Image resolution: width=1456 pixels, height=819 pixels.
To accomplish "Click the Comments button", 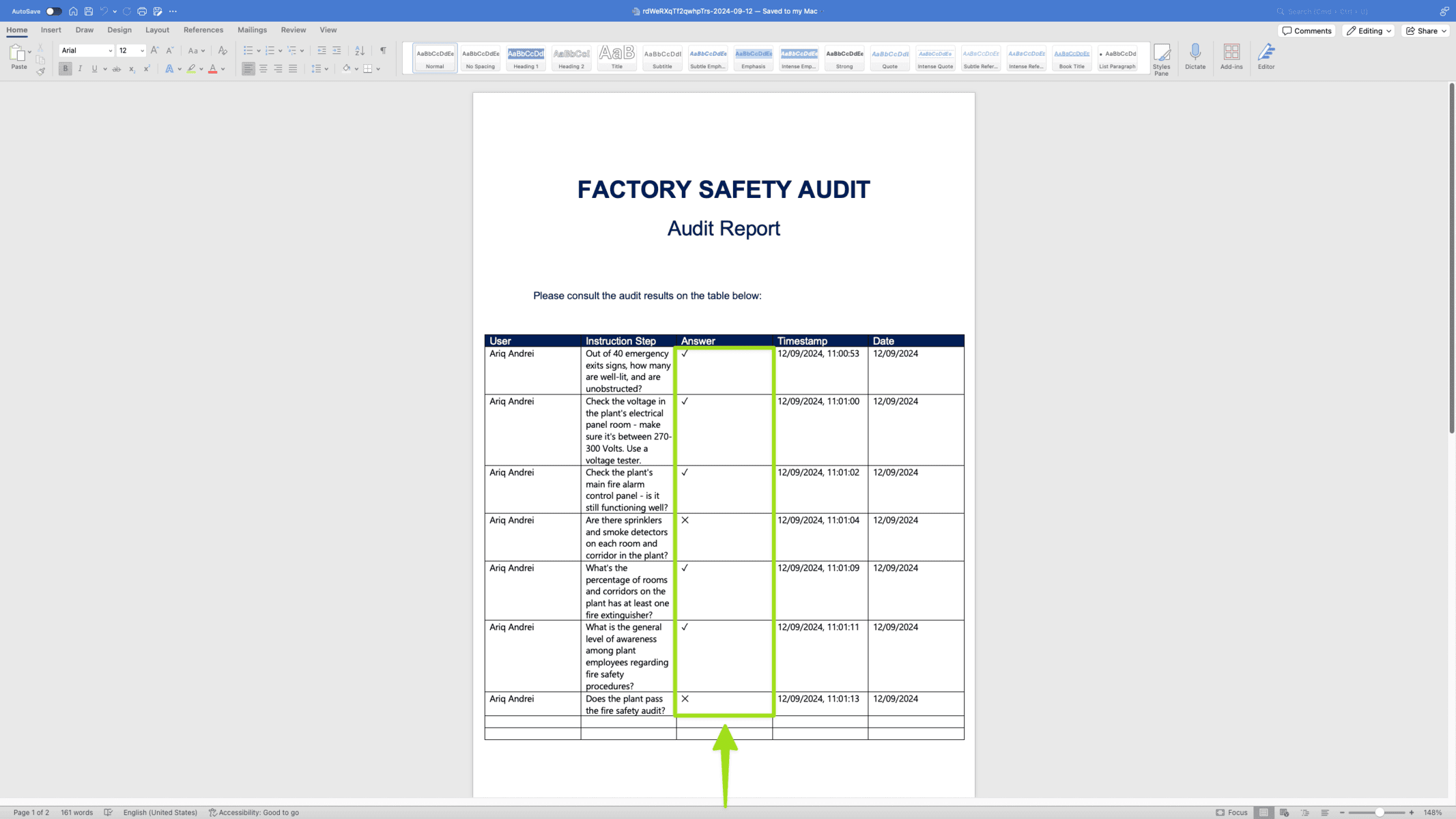I will coord(1306,31).
